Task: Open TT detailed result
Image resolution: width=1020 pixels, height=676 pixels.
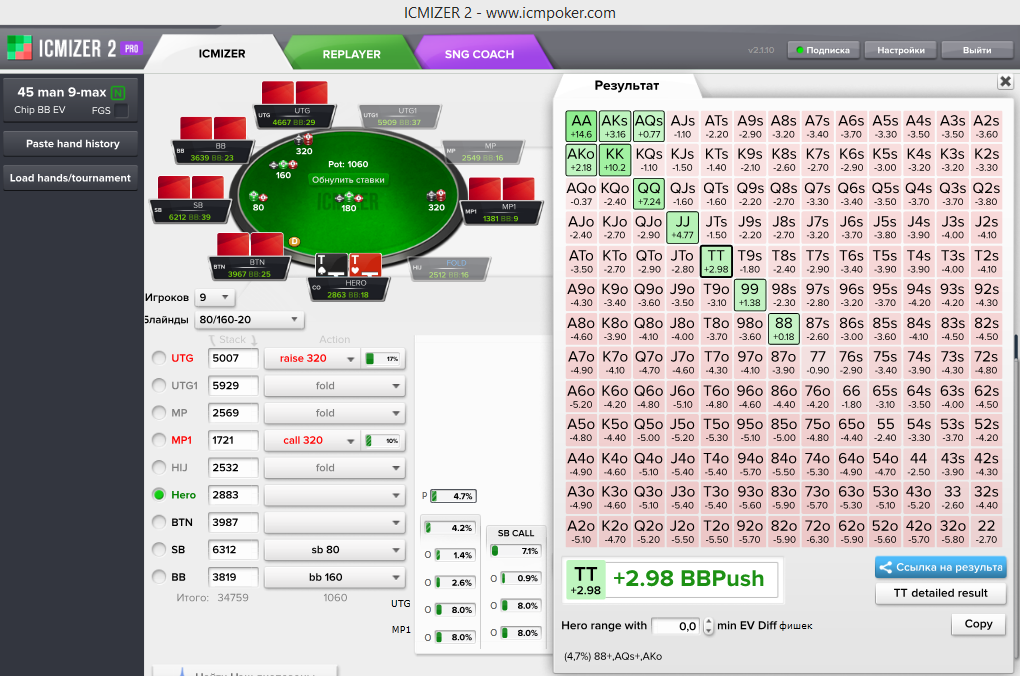Action: click(x=941, y=593)
